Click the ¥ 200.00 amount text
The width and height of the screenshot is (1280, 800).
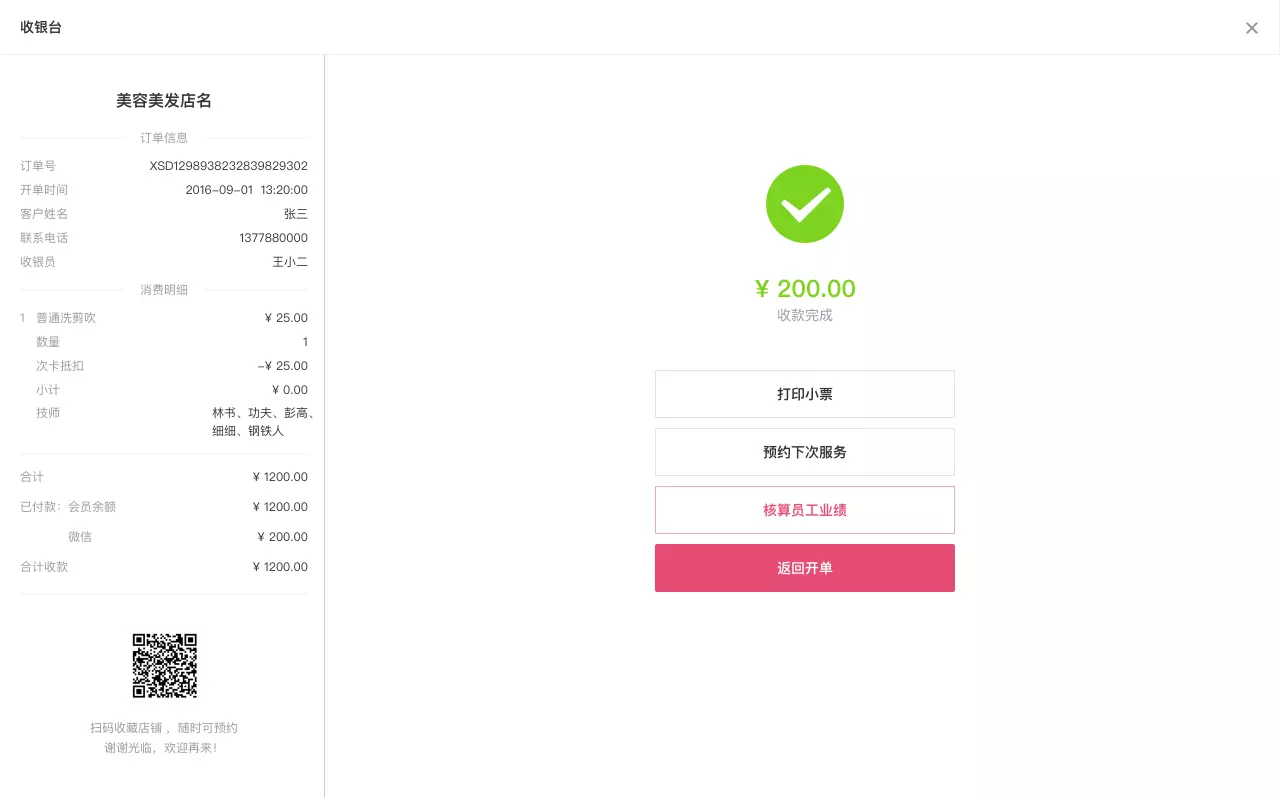pos(805,288)
